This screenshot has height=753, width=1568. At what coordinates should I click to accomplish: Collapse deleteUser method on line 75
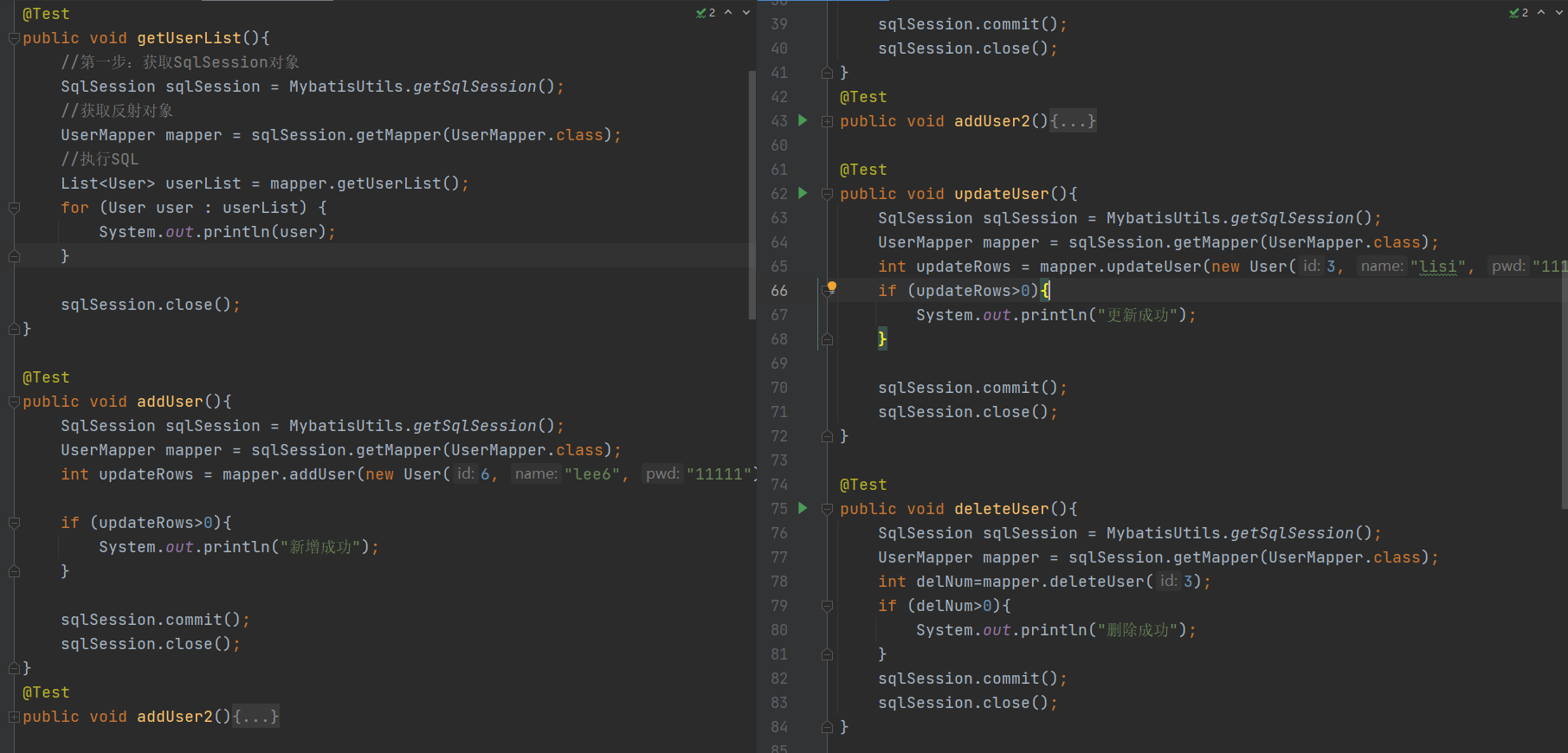pyautogui.click(x=827, y=509)
